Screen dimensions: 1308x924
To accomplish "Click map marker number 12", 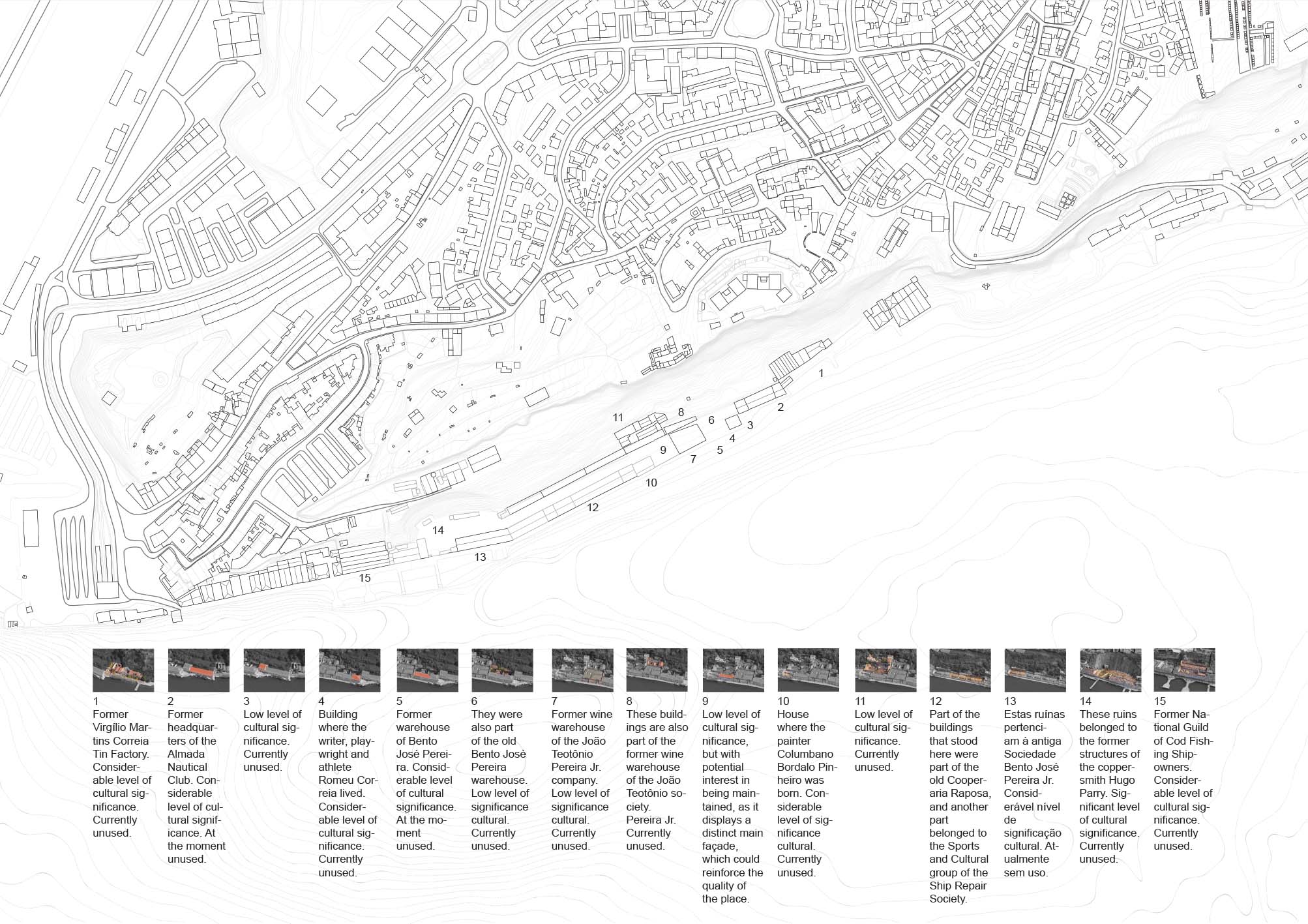I will click(592, 507).
